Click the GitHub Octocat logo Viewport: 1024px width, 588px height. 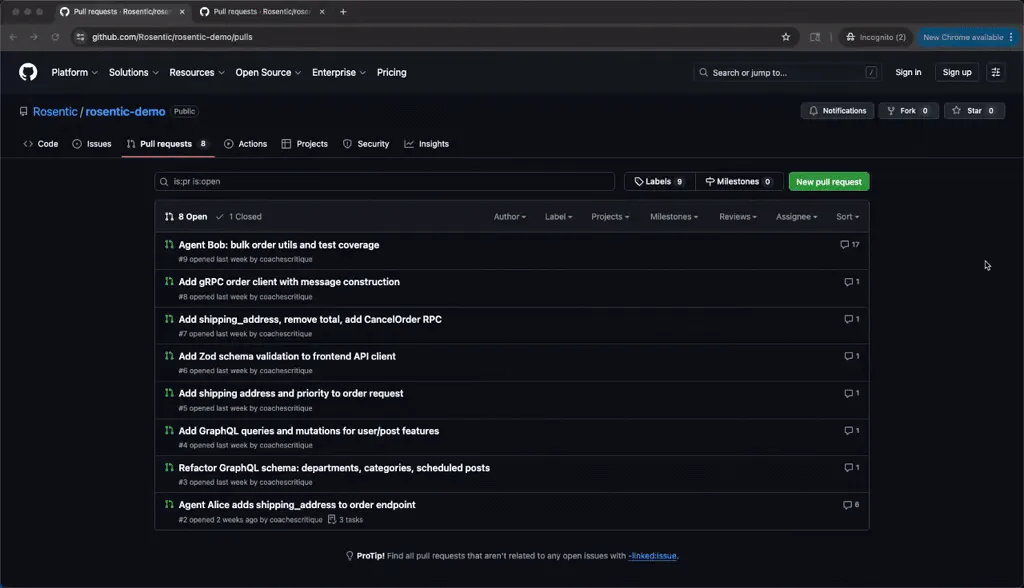(x=28, y=72)
